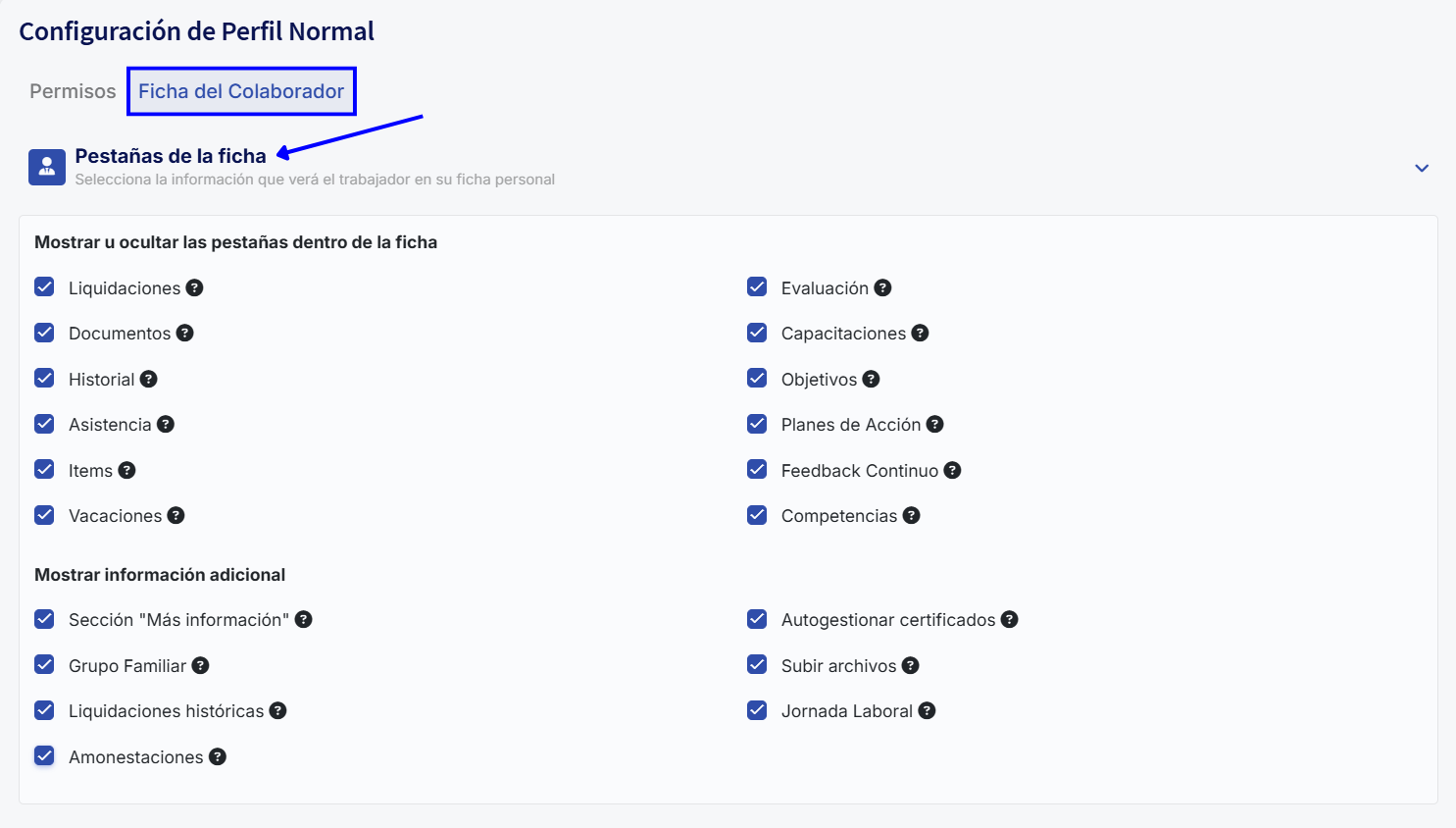1456x828 pixels.
Task: Click the Pestañas de la ficha heading
Action: pyautogui.click(x=170, y=155)
